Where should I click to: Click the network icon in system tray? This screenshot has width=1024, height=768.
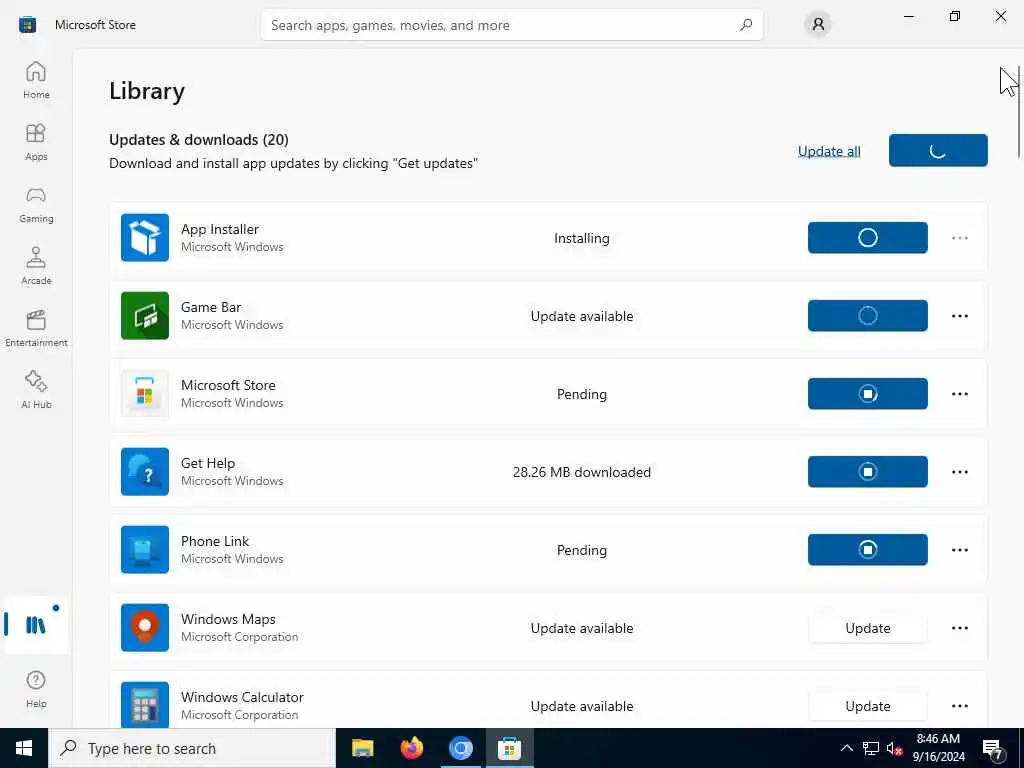(x=871, y=748)
